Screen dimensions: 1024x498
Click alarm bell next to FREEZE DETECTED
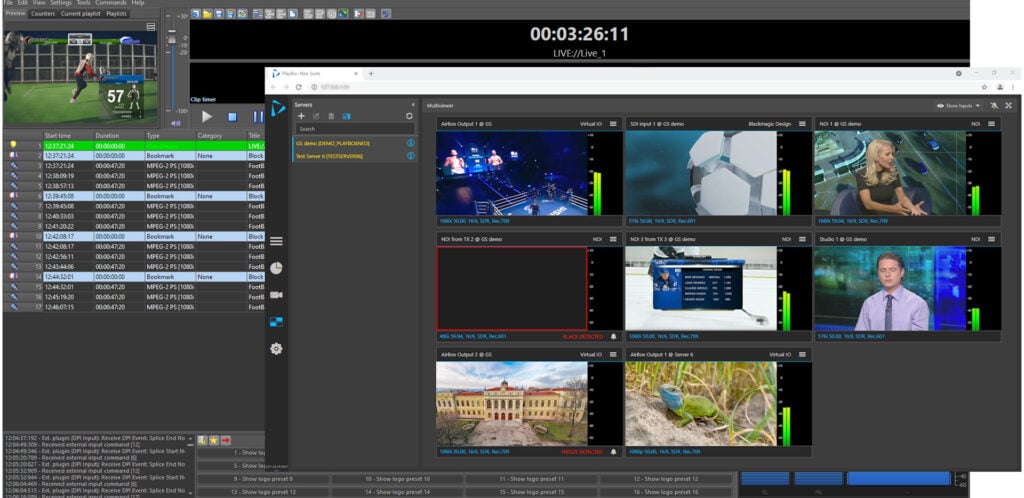613,452
